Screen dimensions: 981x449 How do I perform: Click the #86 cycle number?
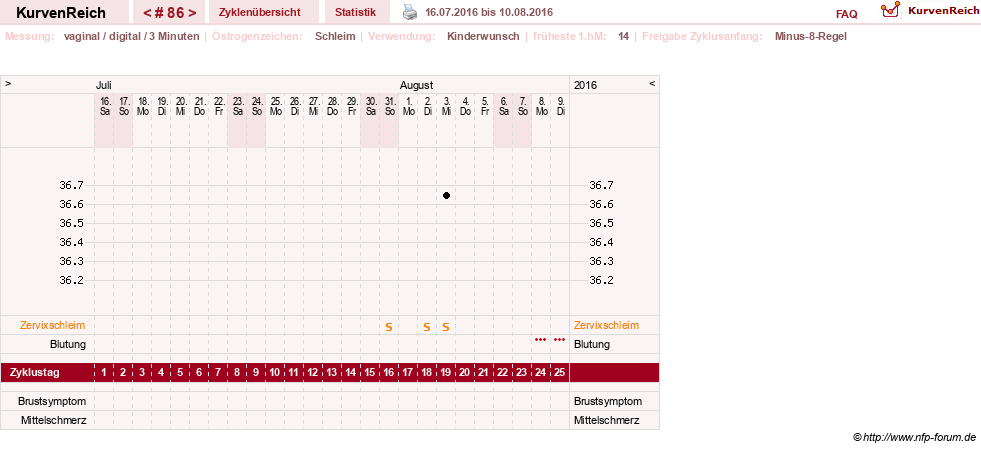coord(169,13)
